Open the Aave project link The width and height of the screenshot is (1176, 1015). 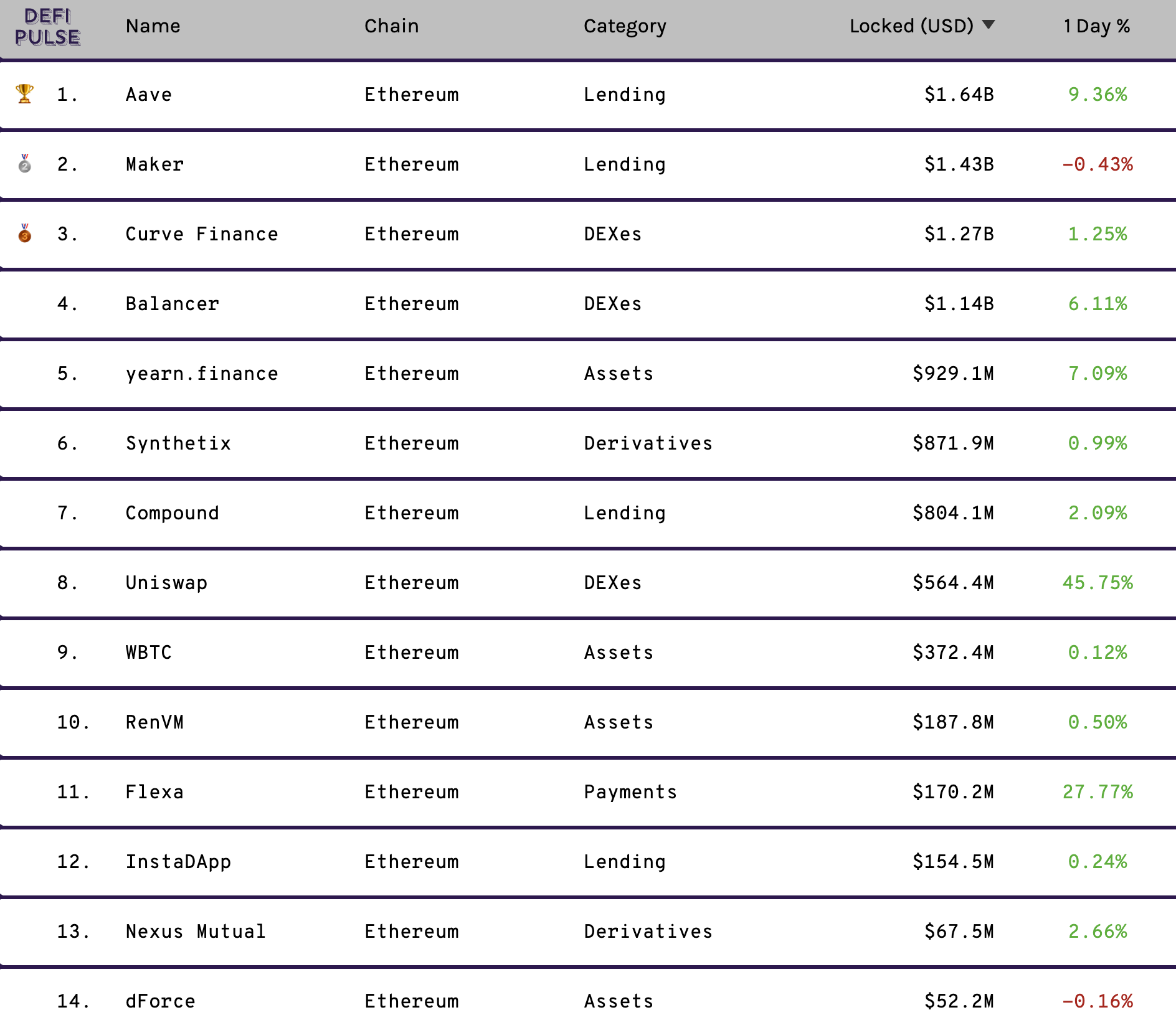pyautogui.click(x=149, y=95)
